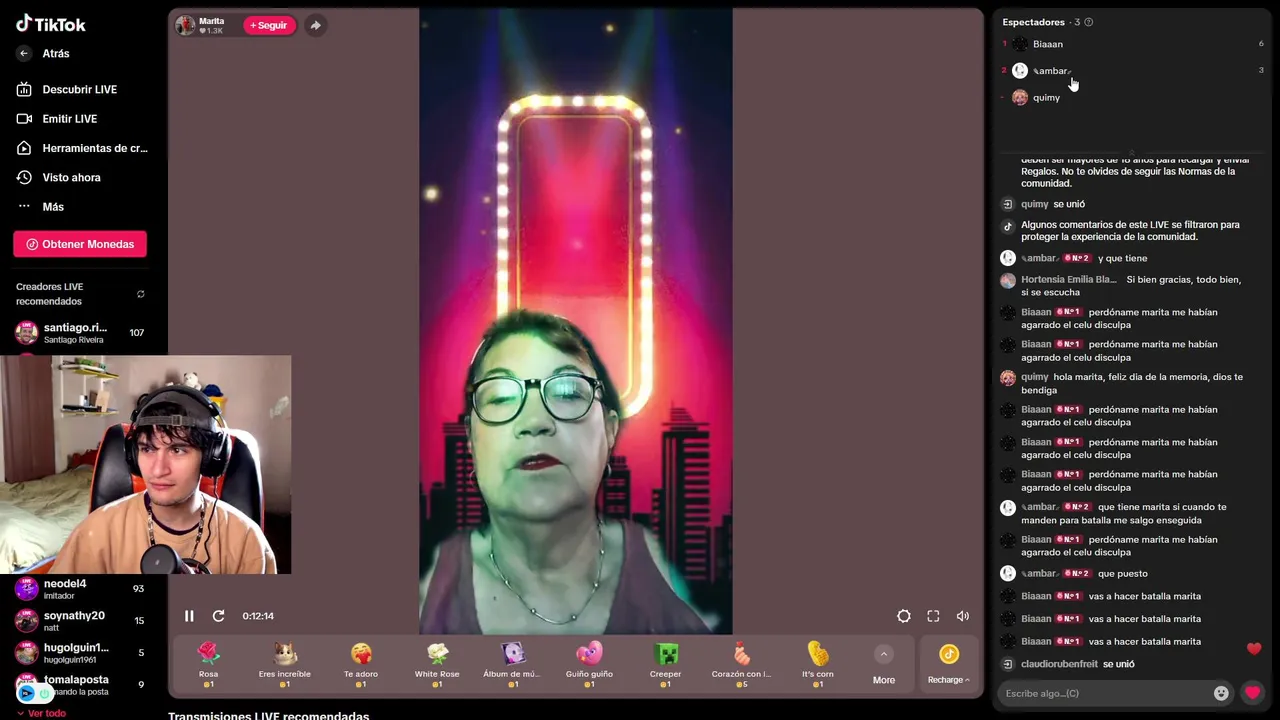Open soynathy20 recommended live stream
Screen dimensions: 1280x720
80,621
